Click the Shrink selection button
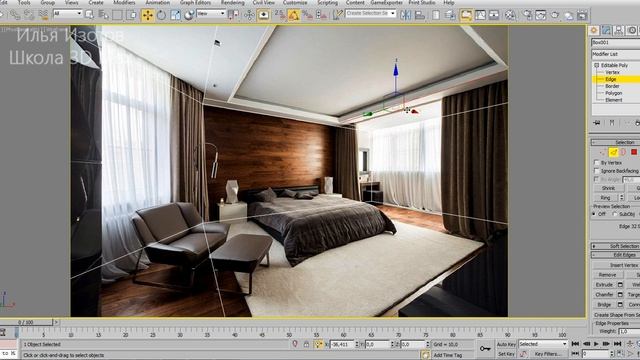Image resolution: width=640 pixels, height=360 pixels. pyautogui.click(x=608, y=188)
